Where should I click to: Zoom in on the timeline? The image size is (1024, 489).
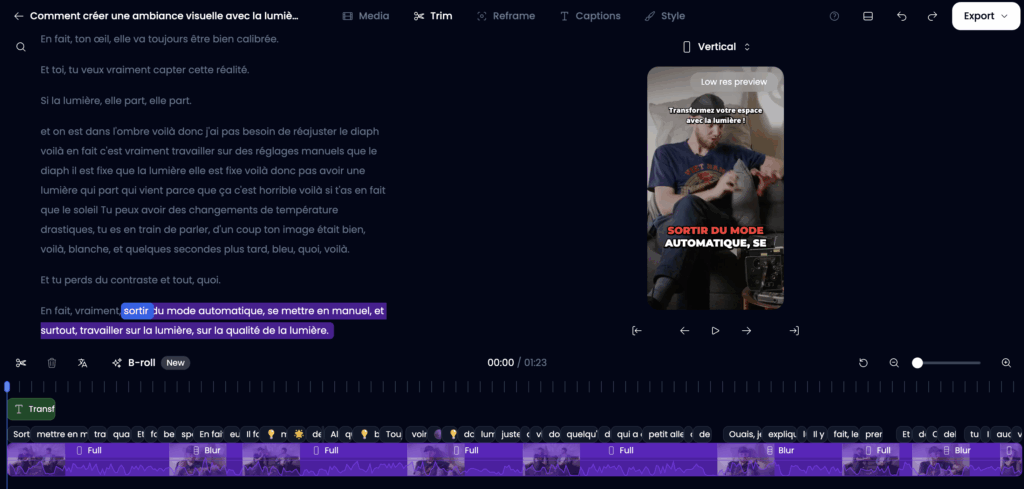coord(1006,363)
